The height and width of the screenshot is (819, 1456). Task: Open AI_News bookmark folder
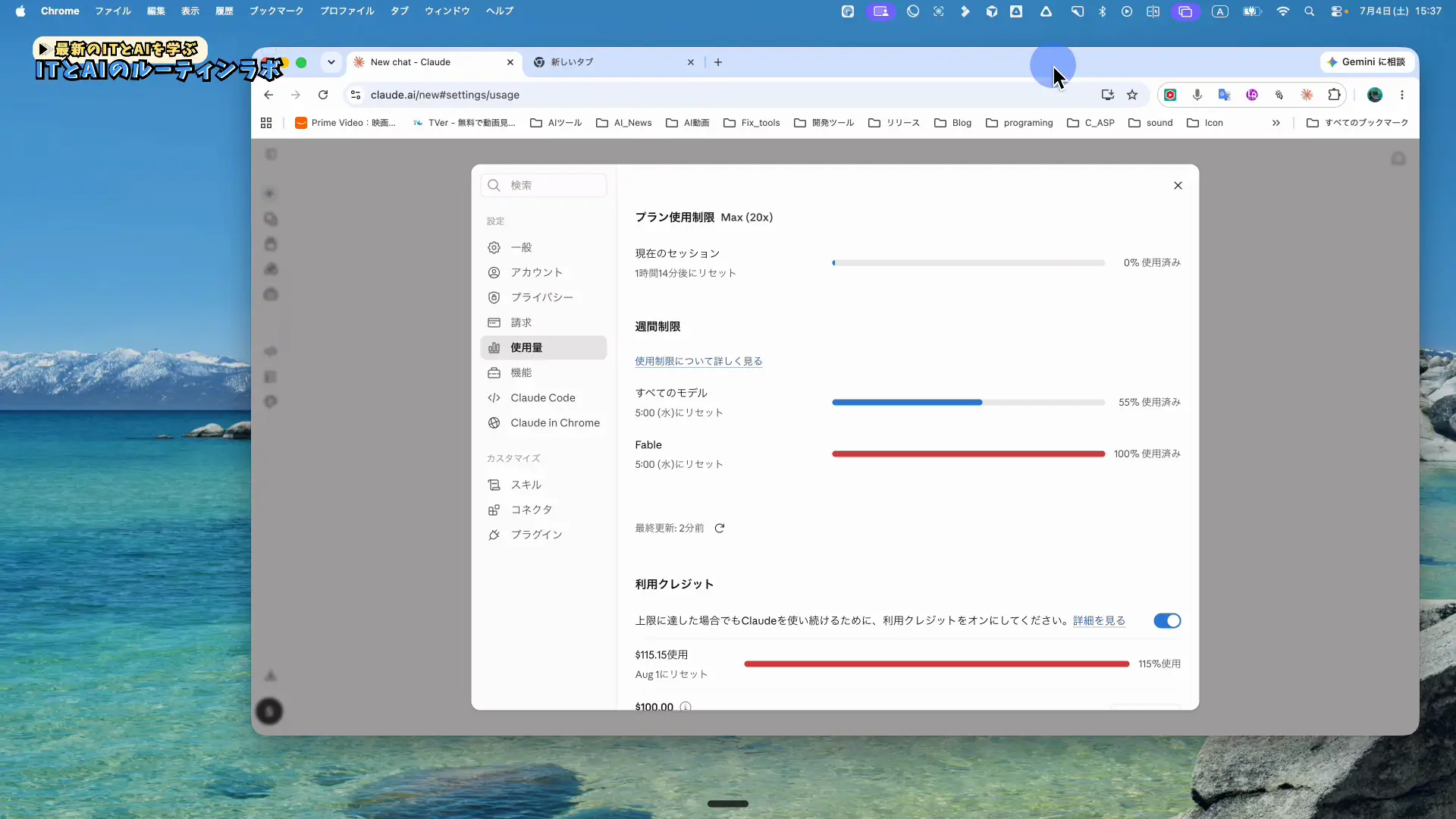tap(623, 123)
